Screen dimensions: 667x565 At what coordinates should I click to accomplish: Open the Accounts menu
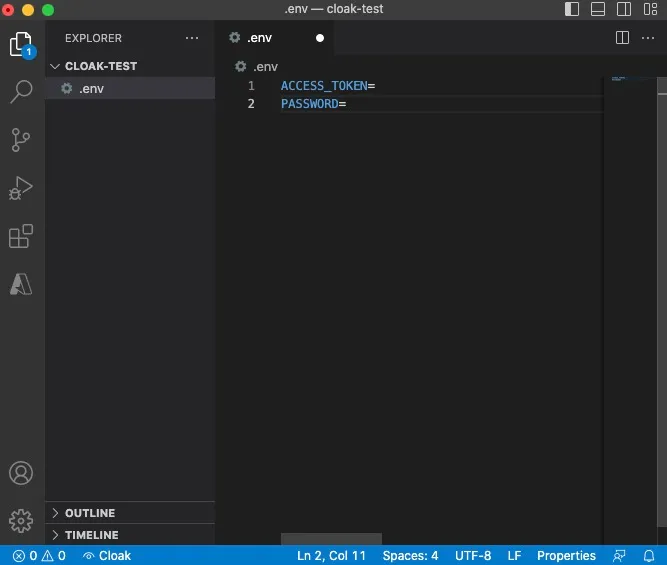[21, 473]
